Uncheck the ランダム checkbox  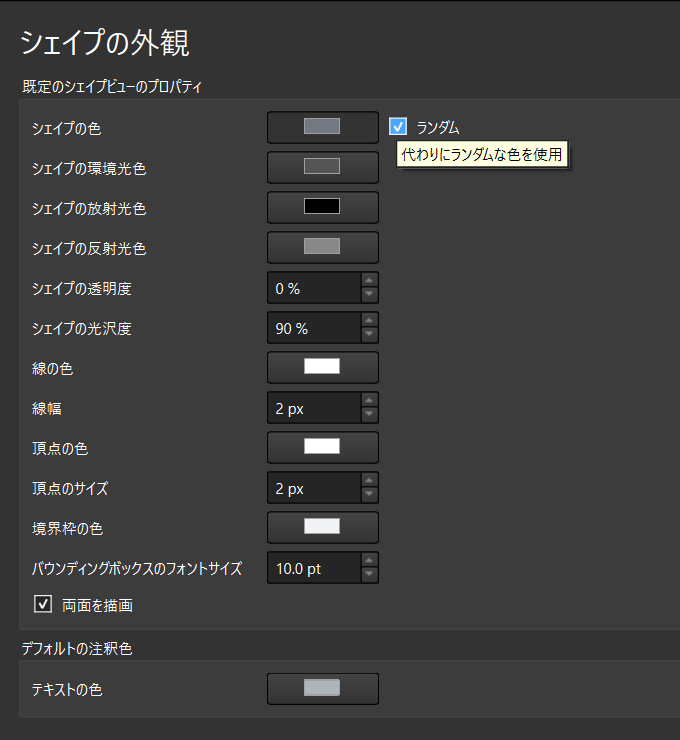click(x=398, y=126)
